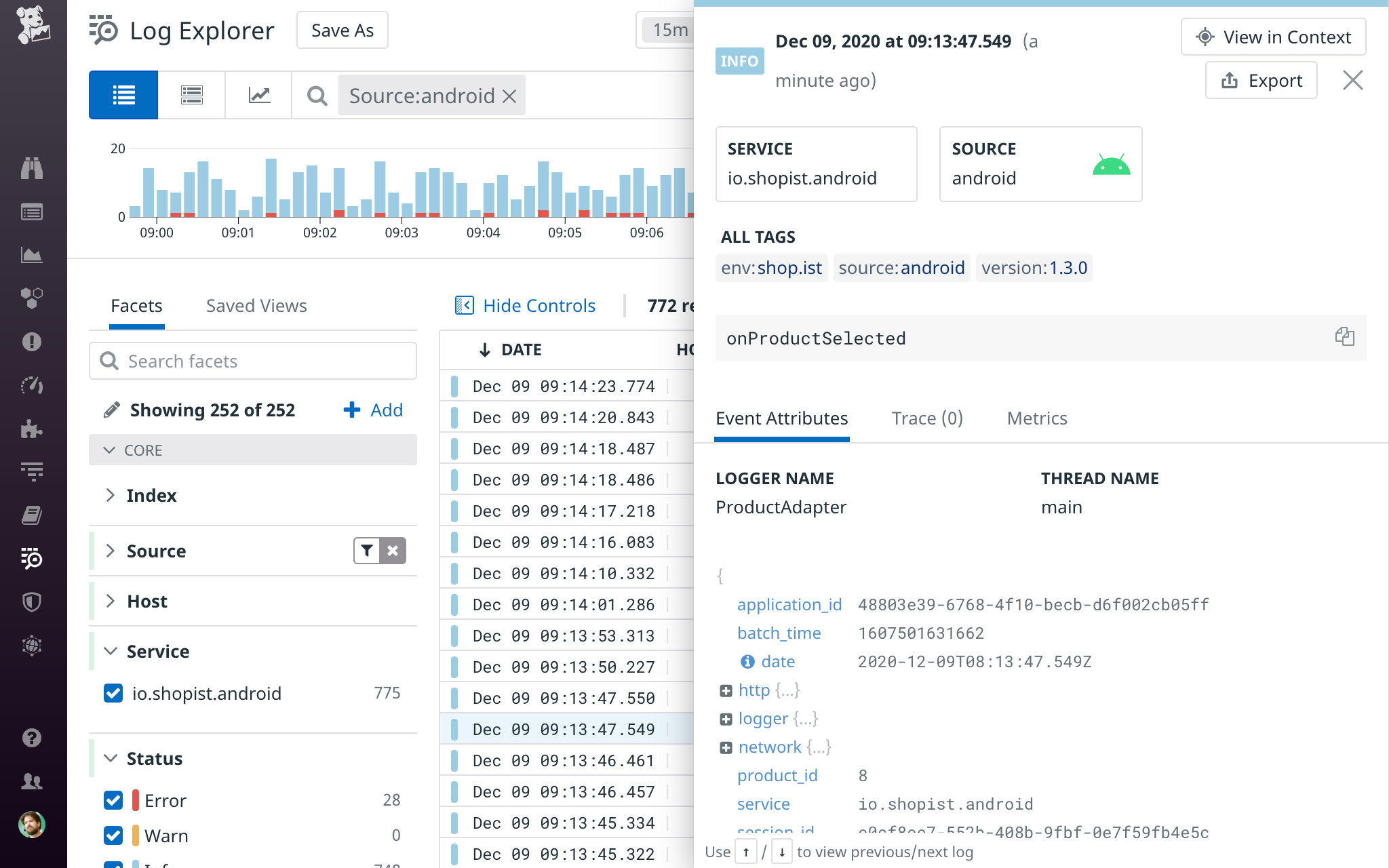
Task: Select the timeseries chart view icon
Action: coord(259,95)
